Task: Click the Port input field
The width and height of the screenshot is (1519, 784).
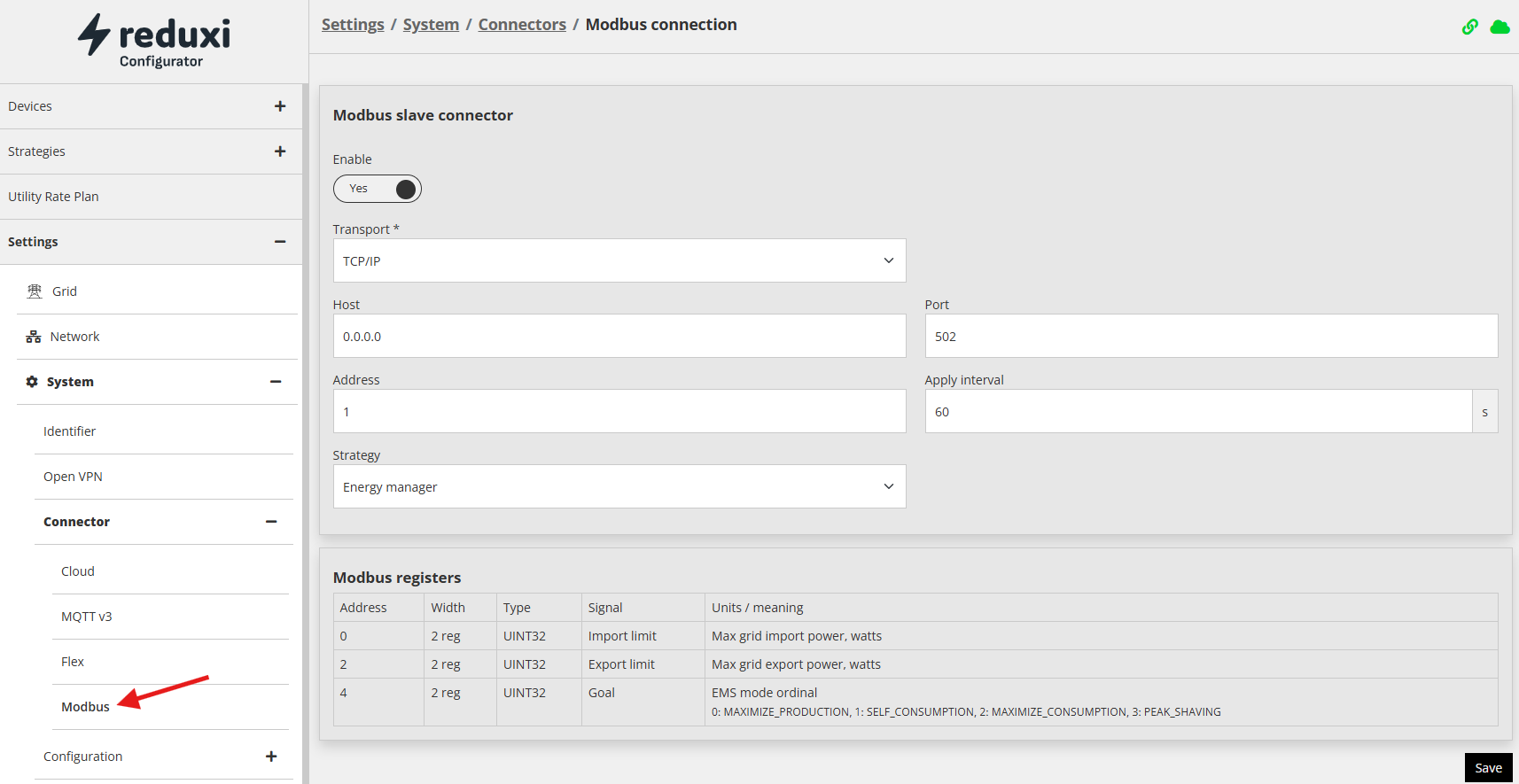Action: click(x=1211, y=336)
